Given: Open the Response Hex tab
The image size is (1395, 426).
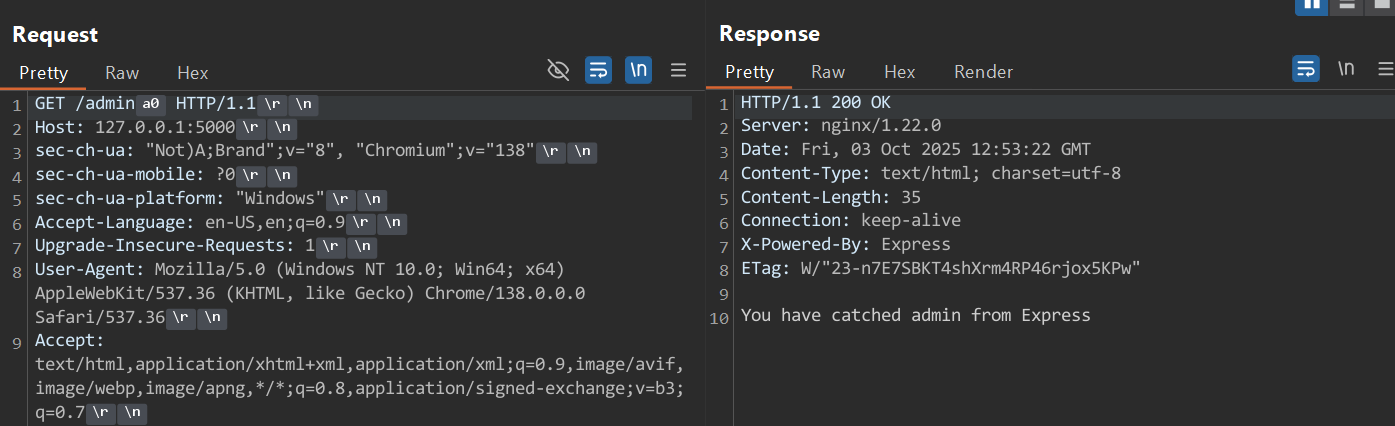Looking at the screenshot, I should (x=899, y=72).
